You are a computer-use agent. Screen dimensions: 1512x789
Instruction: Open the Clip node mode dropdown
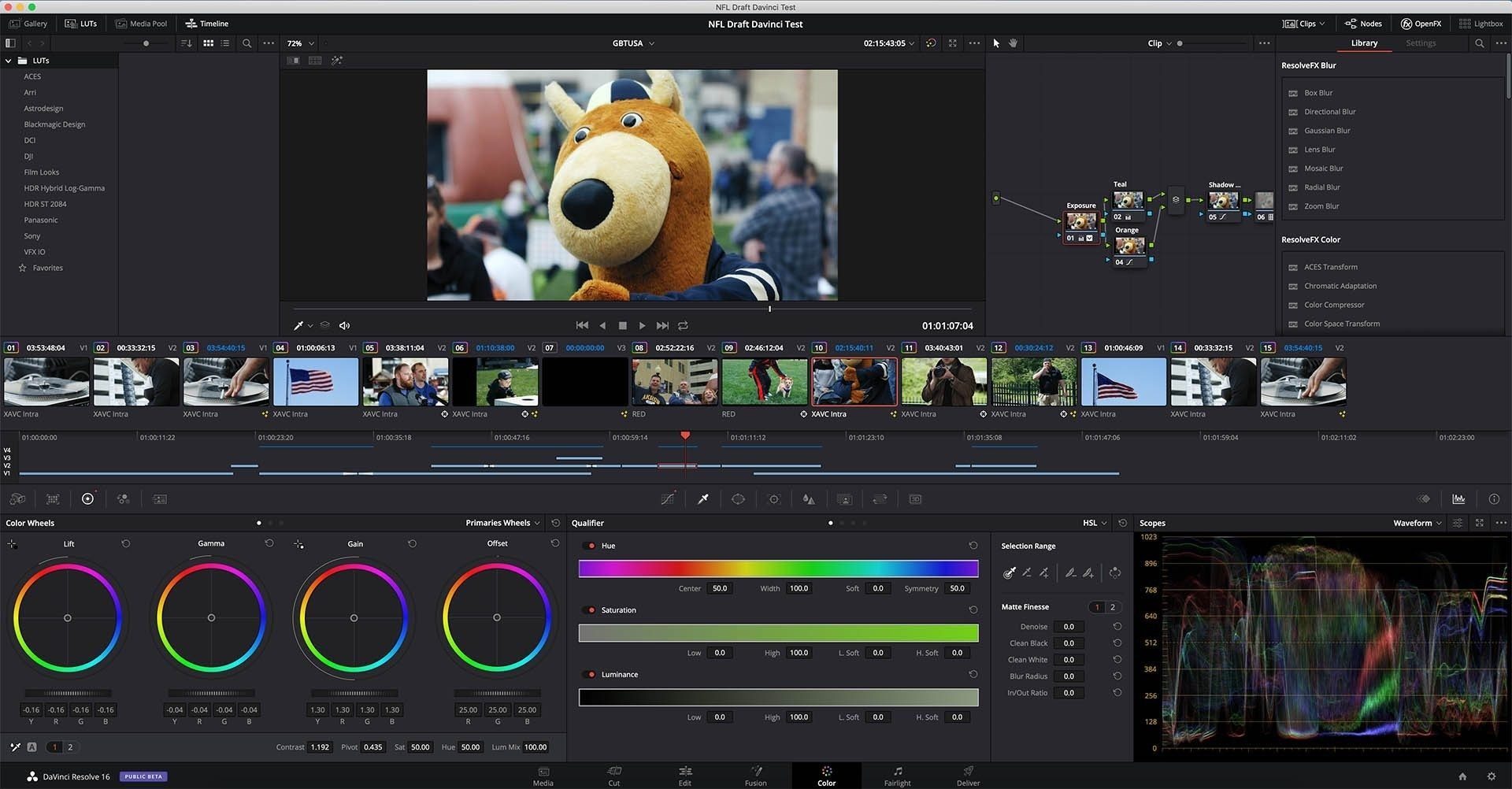pos(1160,43)
